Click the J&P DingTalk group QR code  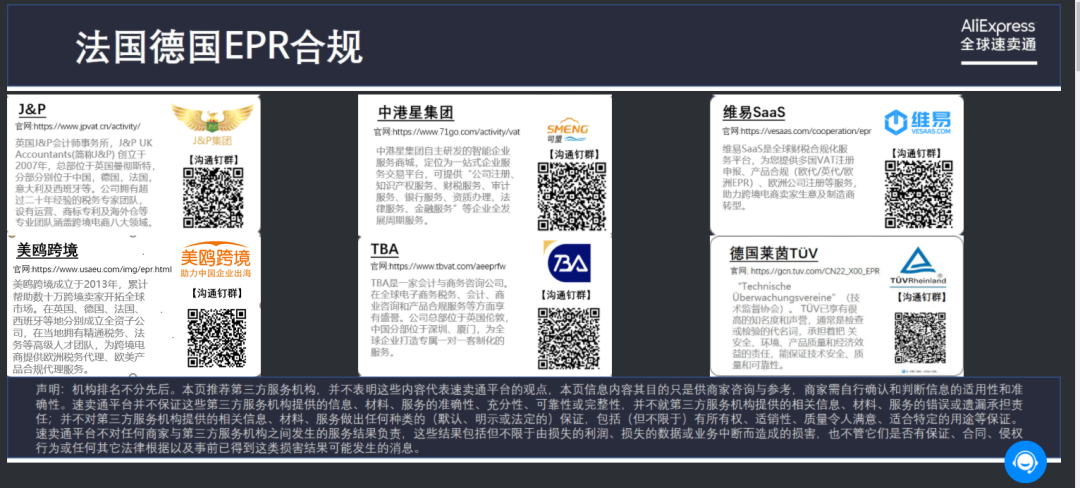(214, 198)
